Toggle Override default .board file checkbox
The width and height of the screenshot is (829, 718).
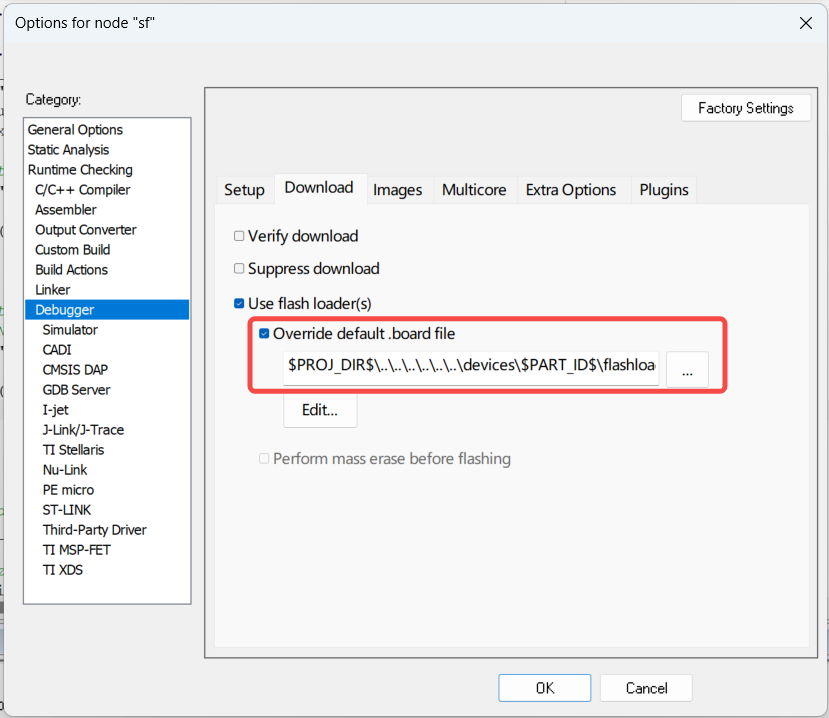point(264,334)
